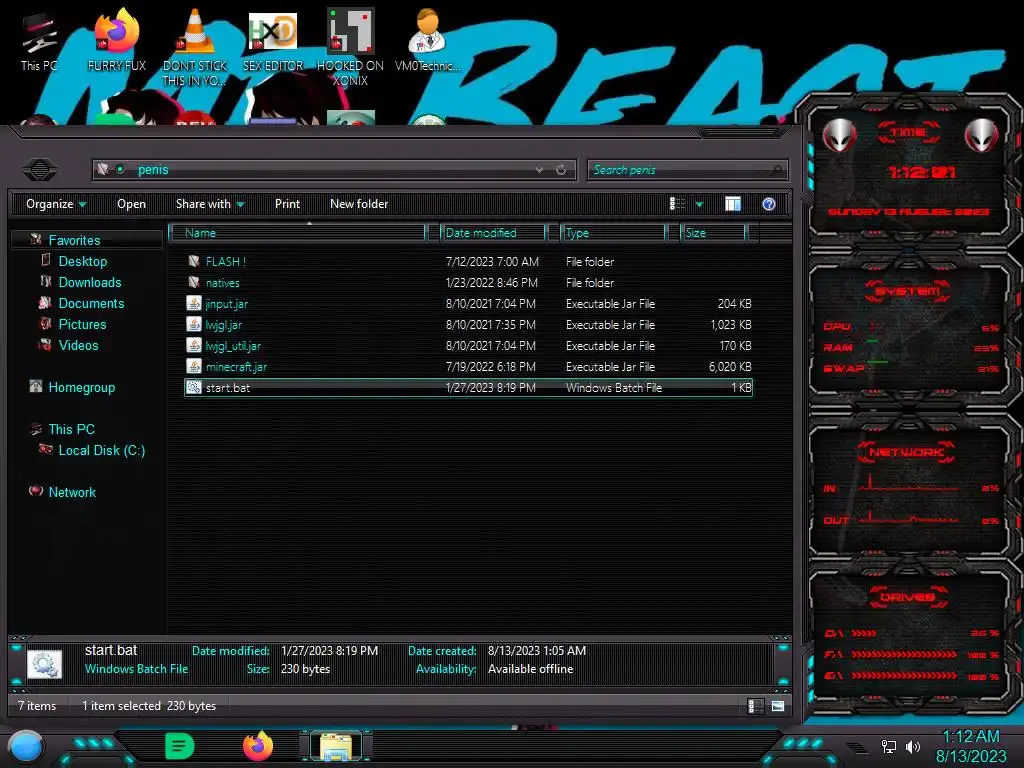Expand the Share with dropdown arrow

click(240, 204)
